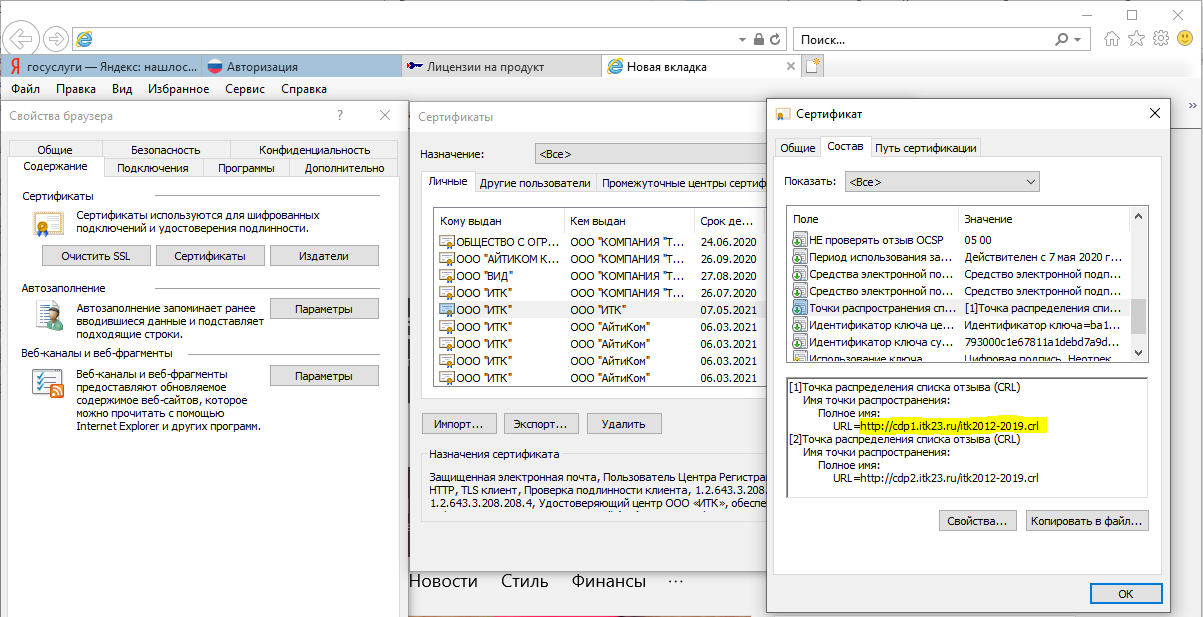
Task: Click the smiley feedback icon
Action: coord(1184,39)
